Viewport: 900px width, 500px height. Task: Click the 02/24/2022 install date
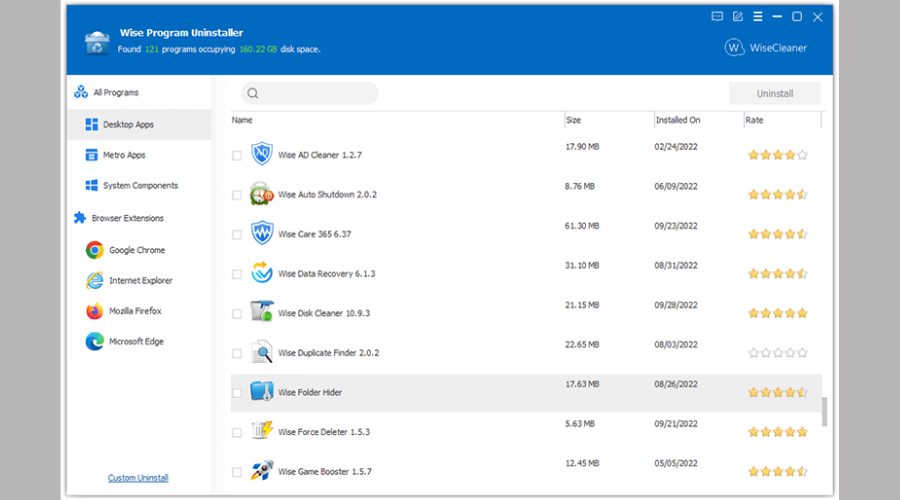tap(676, 147)
